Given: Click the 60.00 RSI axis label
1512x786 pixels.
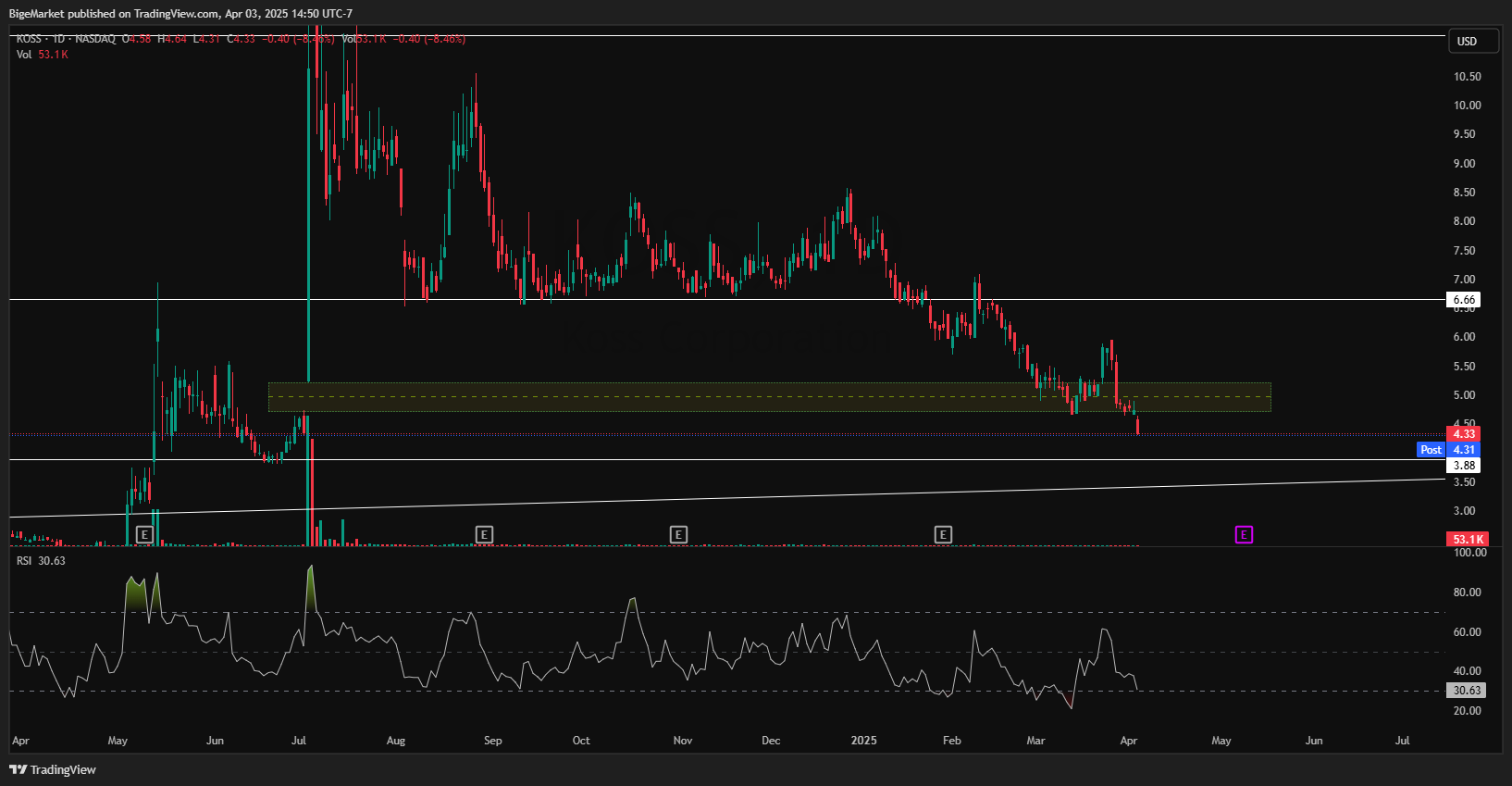Looking at the screenshot, I should pyautogui.click(x=1467, y=632).
